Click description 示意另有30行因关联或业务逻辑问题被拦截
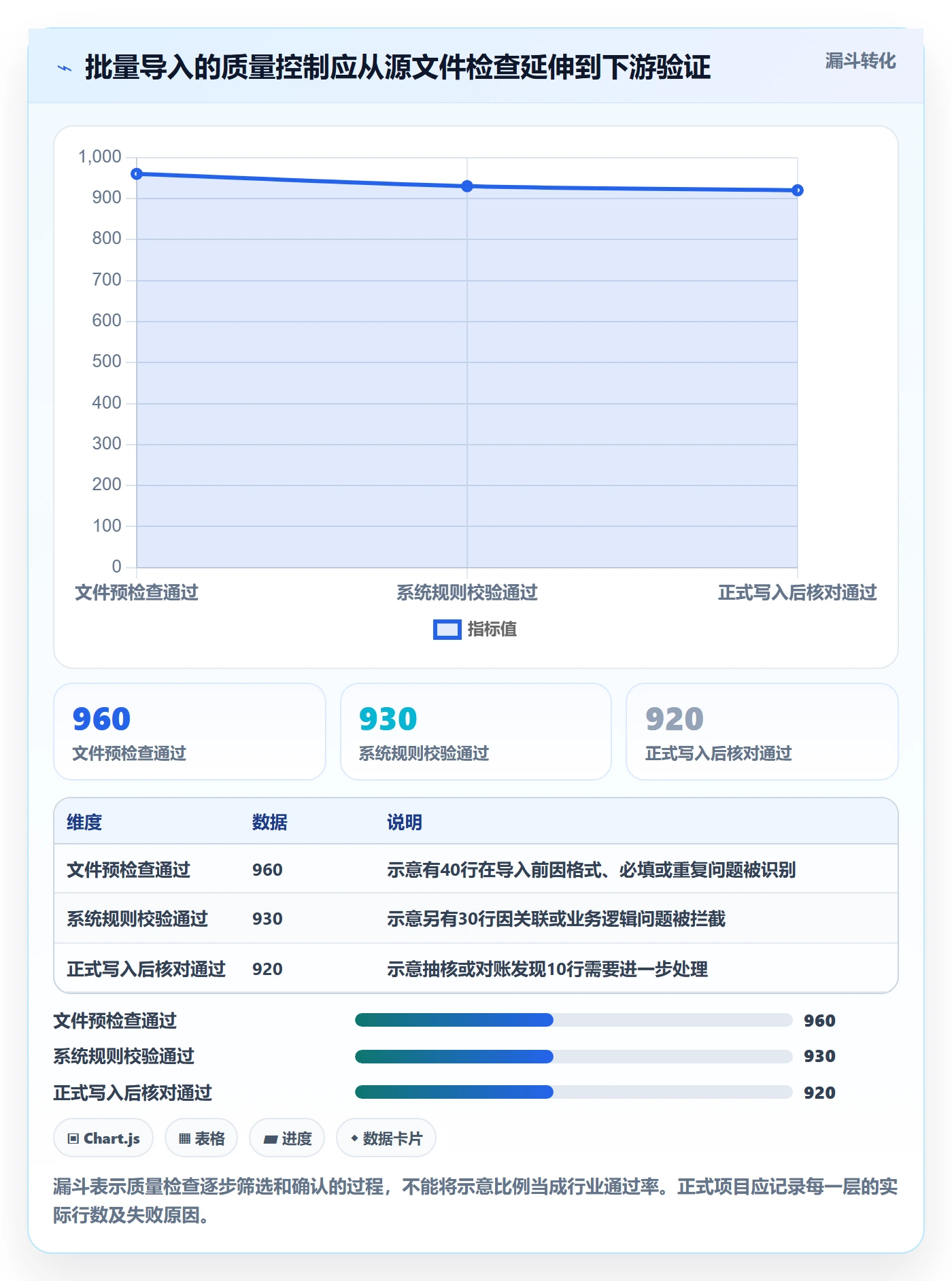The height and width of the screenshot is (1281, 952). 556,919
